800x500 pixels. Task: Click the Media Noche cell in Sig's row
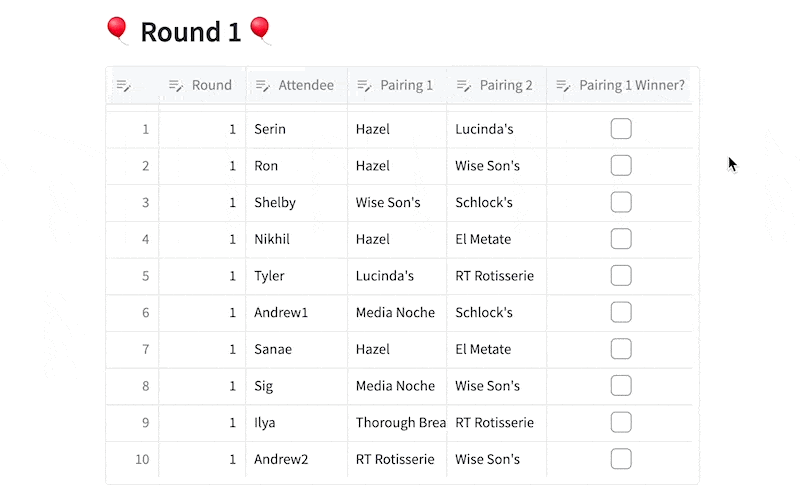coord(397,386)
